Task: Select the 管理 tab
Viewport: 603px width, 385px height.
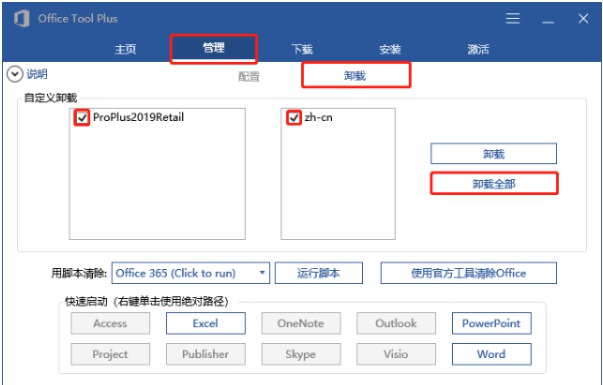Action: [x=214, y=49]
